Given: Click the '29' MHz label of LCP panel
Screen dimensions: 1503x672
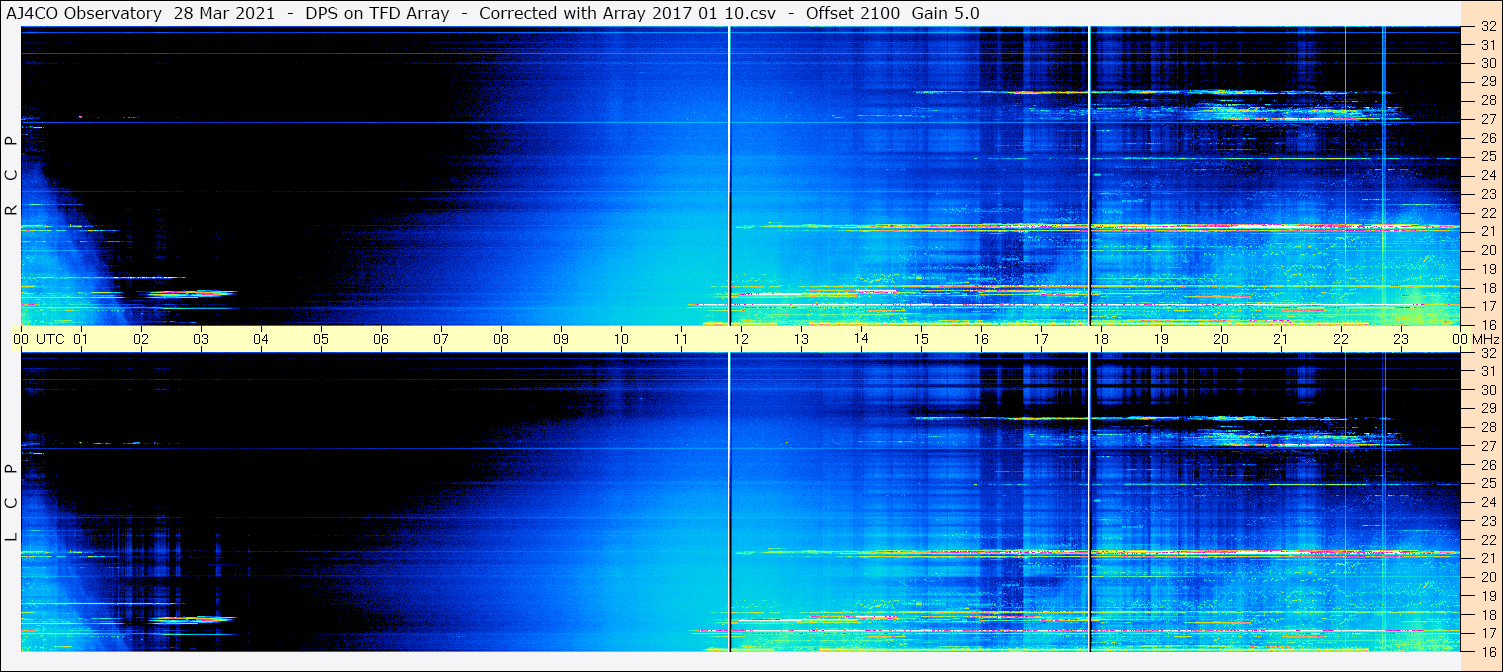Looking at the screenshot, I should [1487, 409].
